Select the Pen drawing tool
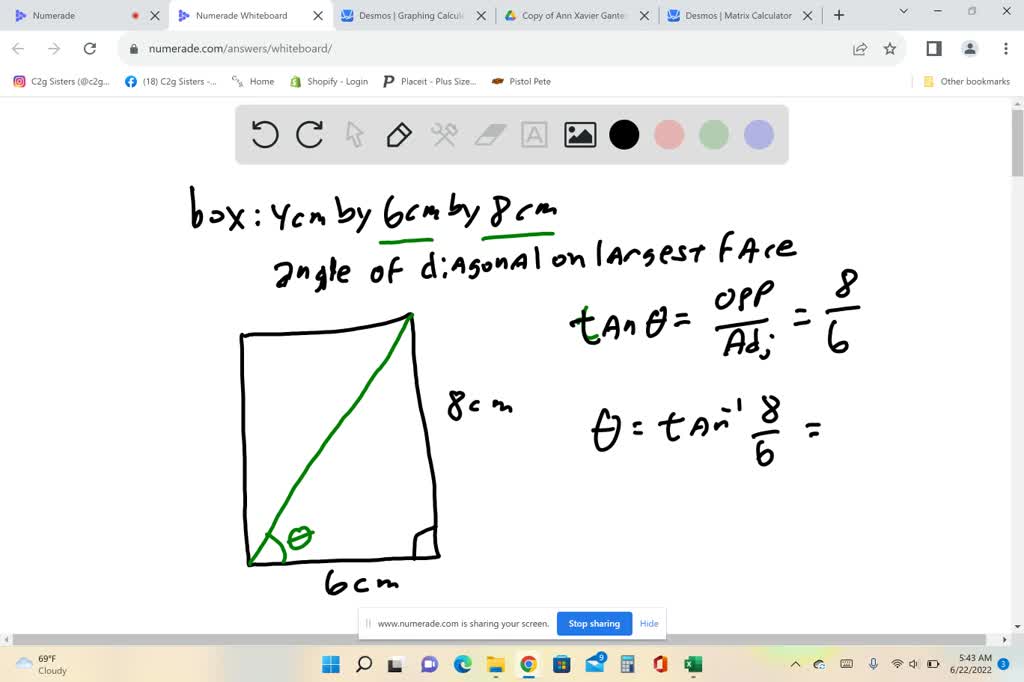Viewport: 1024px width, 682px height. [x=399, y=134]
